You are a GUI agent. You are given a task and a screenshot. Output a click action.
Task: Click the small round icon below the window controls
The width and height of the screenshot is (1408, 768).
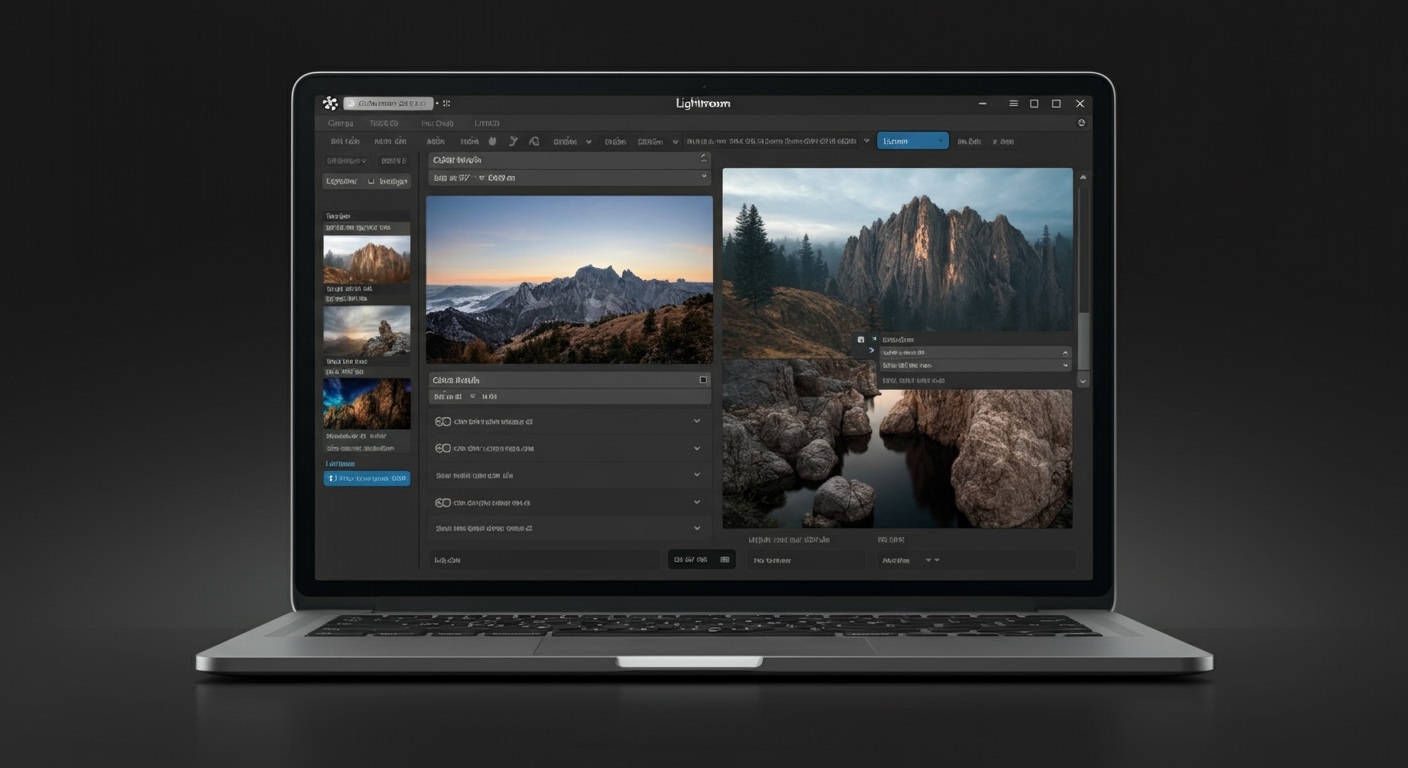pyautogui.click(x=1081, y=123)
